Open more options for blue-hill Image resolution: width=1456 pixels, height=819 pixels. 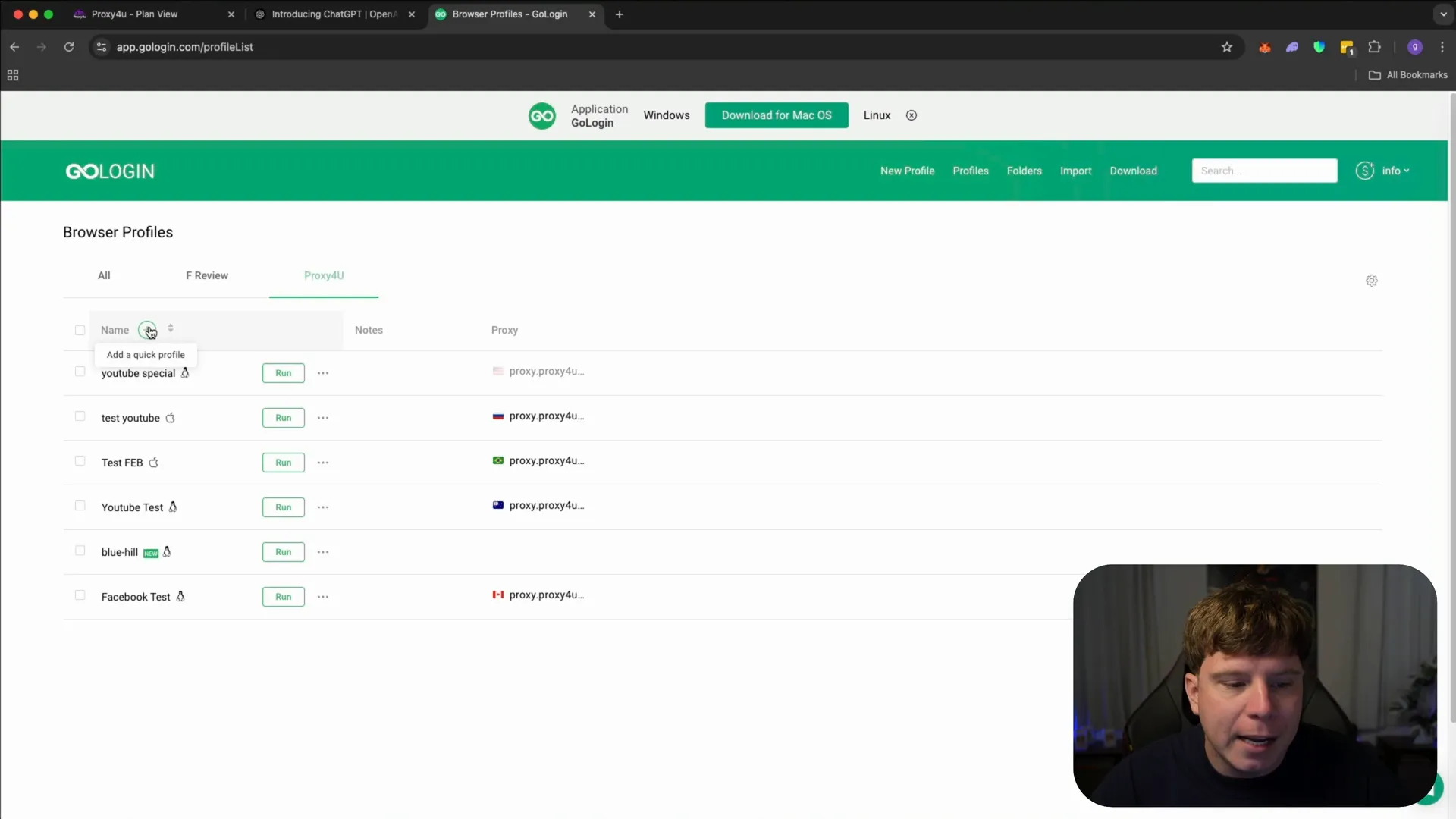323,552
